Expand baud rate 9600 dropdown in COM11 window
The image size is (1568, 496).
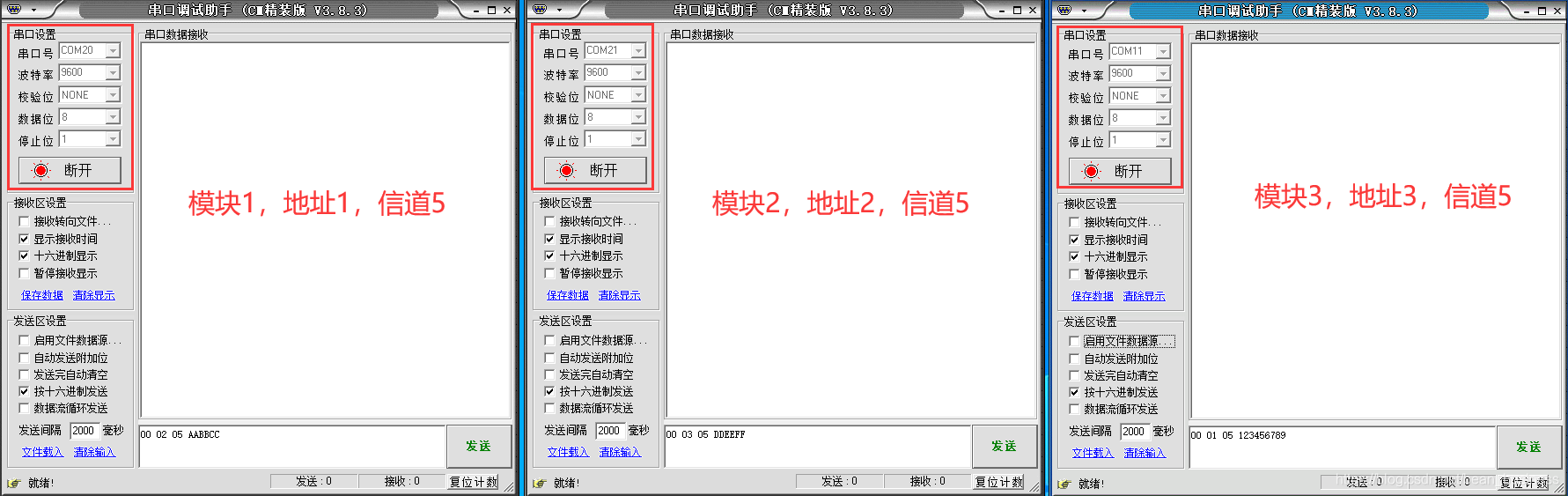tap(1163, 73)
